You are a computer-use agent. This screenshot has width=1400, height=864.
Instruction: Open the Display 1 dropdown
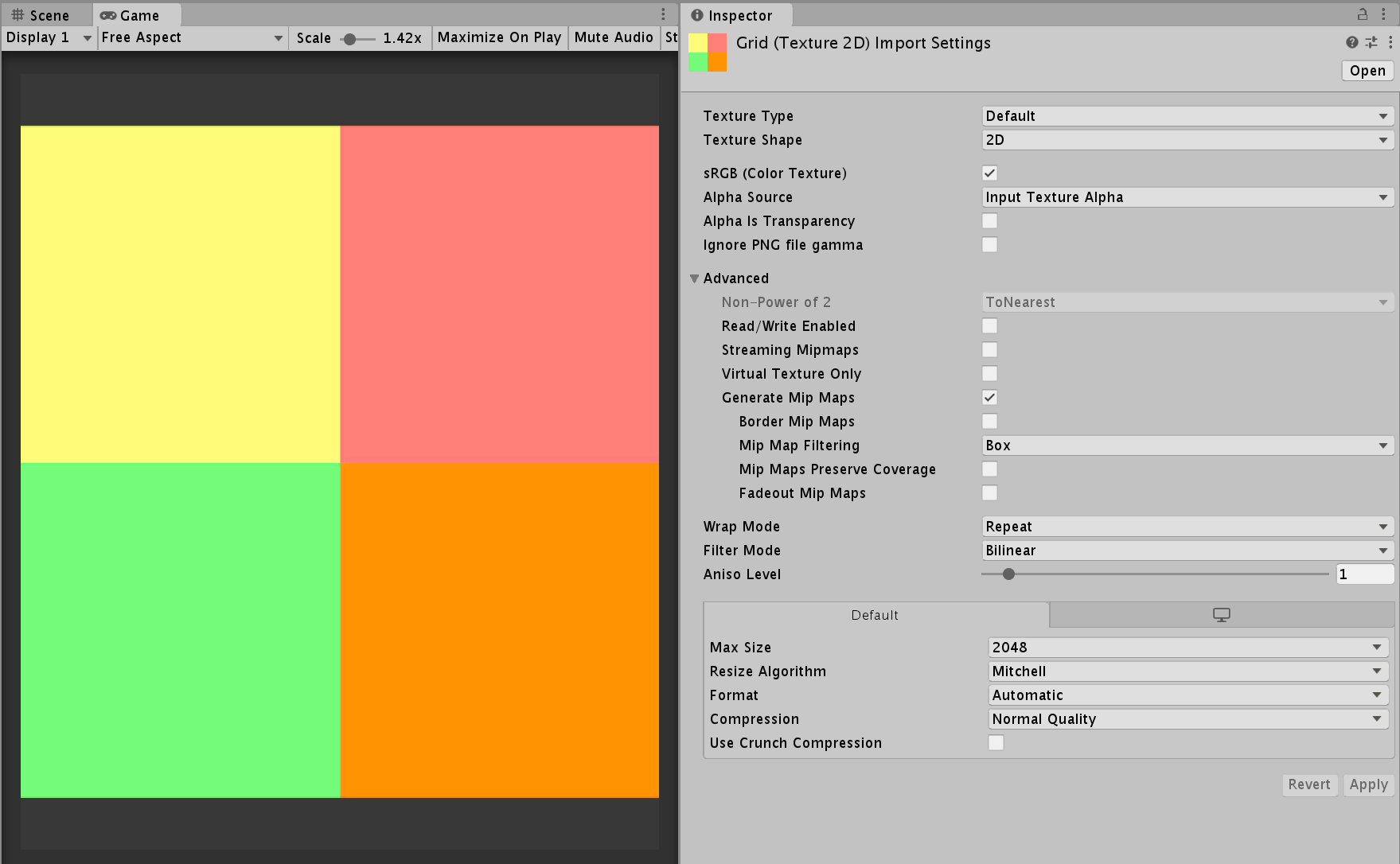[49, 37]
